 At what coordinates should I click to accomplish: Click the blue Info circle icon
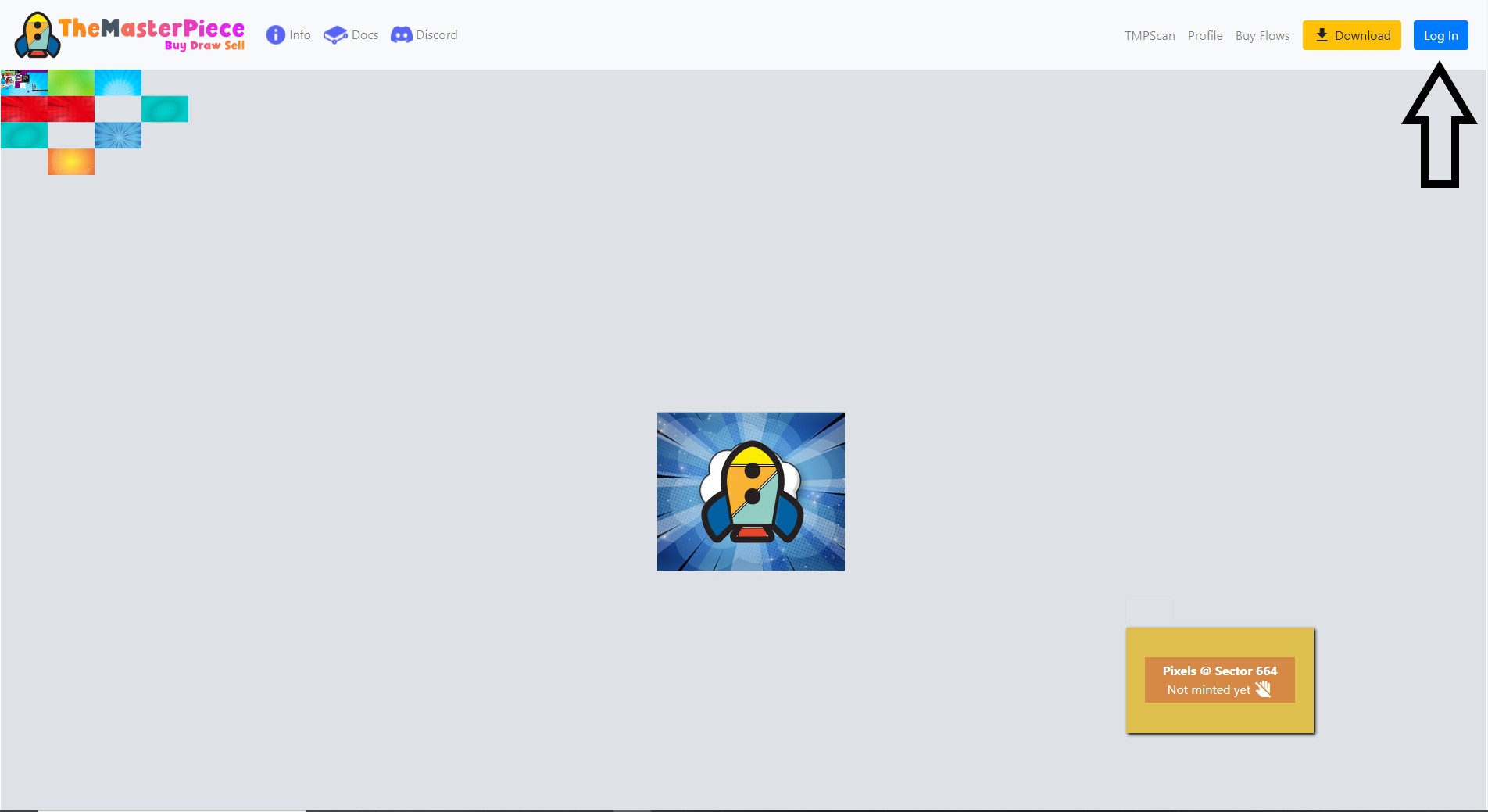click(x=275, y=35)
